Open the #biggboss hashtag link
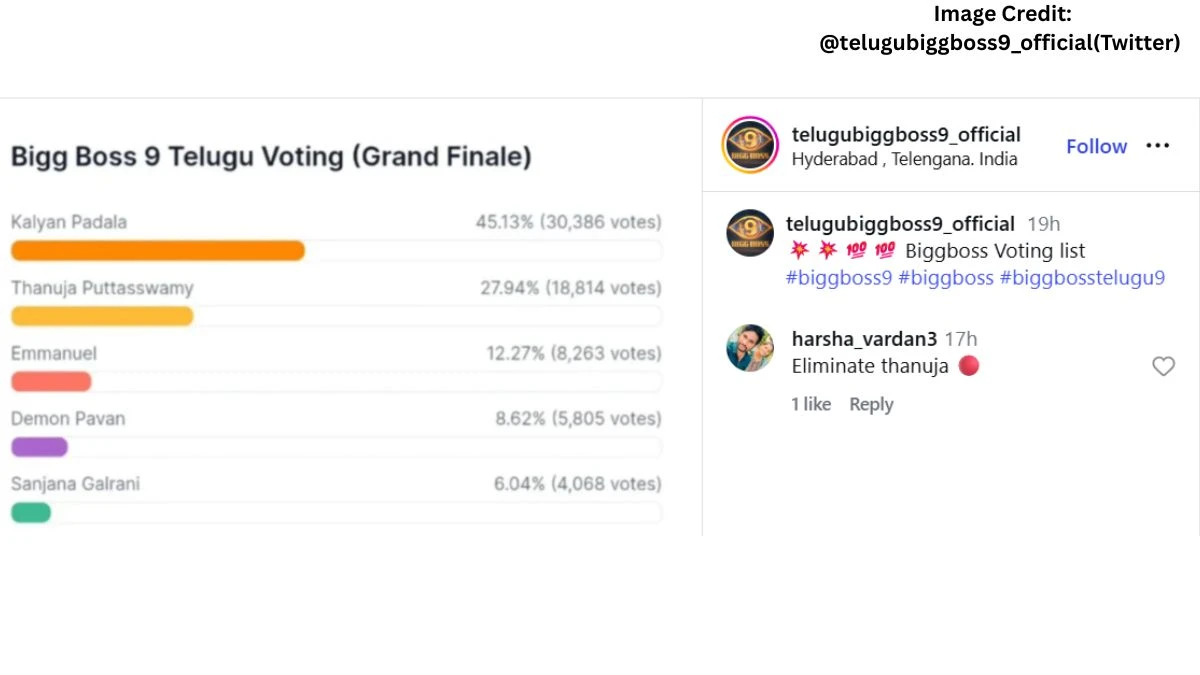Screen dimensions: 1200x675 point(945,277)
